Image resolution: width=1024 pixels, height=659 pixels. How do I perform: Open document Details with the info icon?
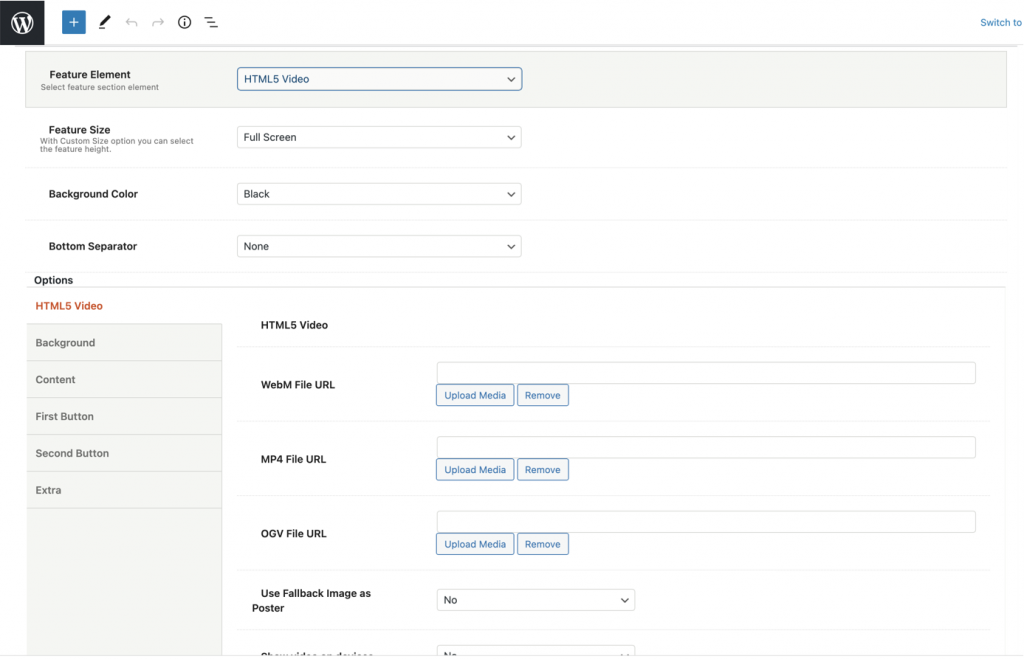184,21
